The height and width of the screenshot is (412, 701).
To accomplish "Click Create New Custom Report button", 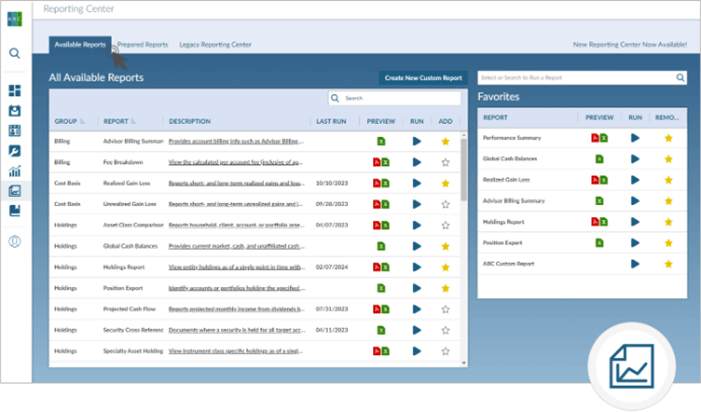I will [423, 77].
